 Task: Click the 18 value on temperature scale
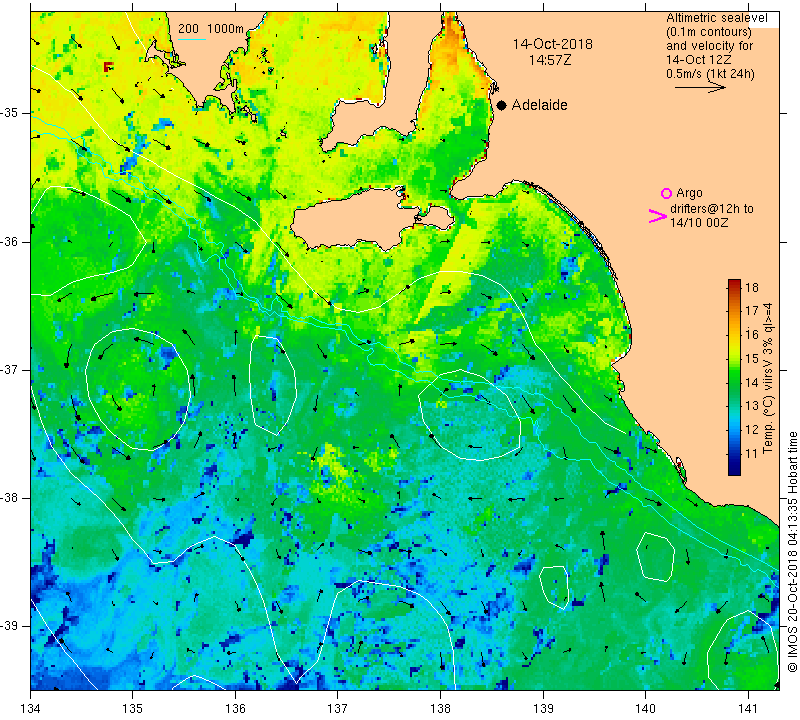(x=752, y=287)
